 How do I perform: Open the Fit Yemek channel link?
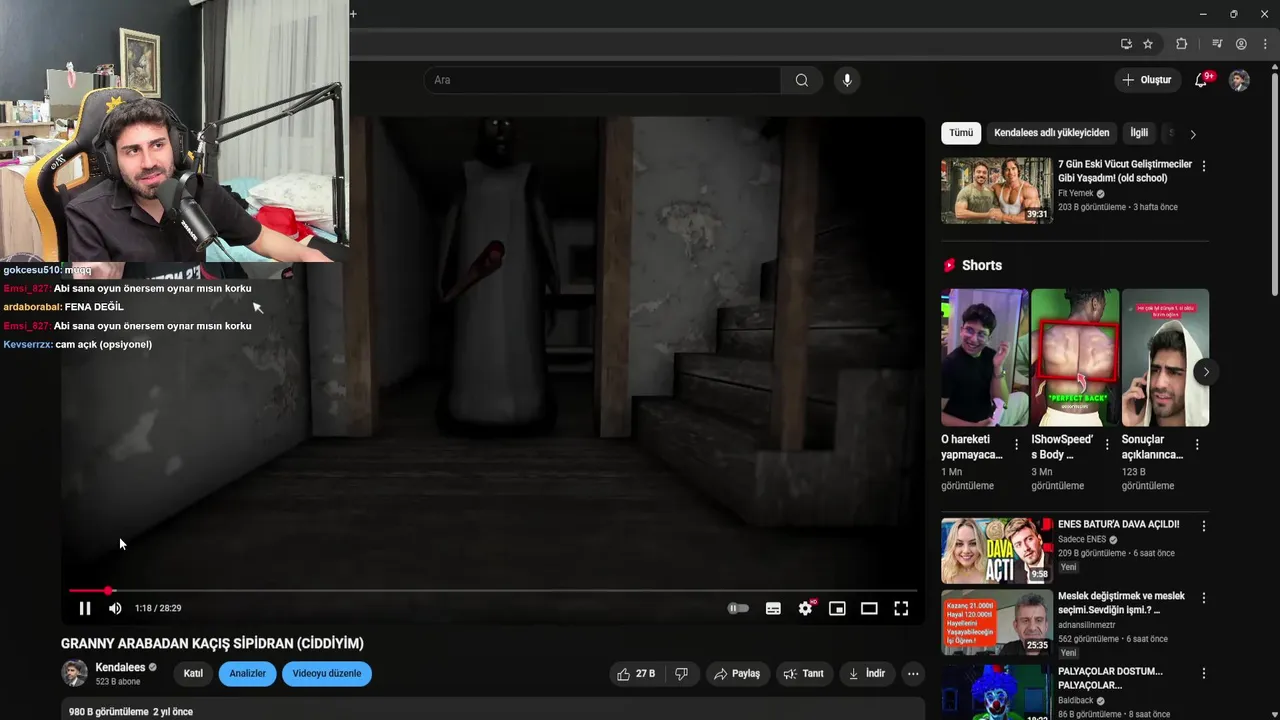pos(1076,193)
